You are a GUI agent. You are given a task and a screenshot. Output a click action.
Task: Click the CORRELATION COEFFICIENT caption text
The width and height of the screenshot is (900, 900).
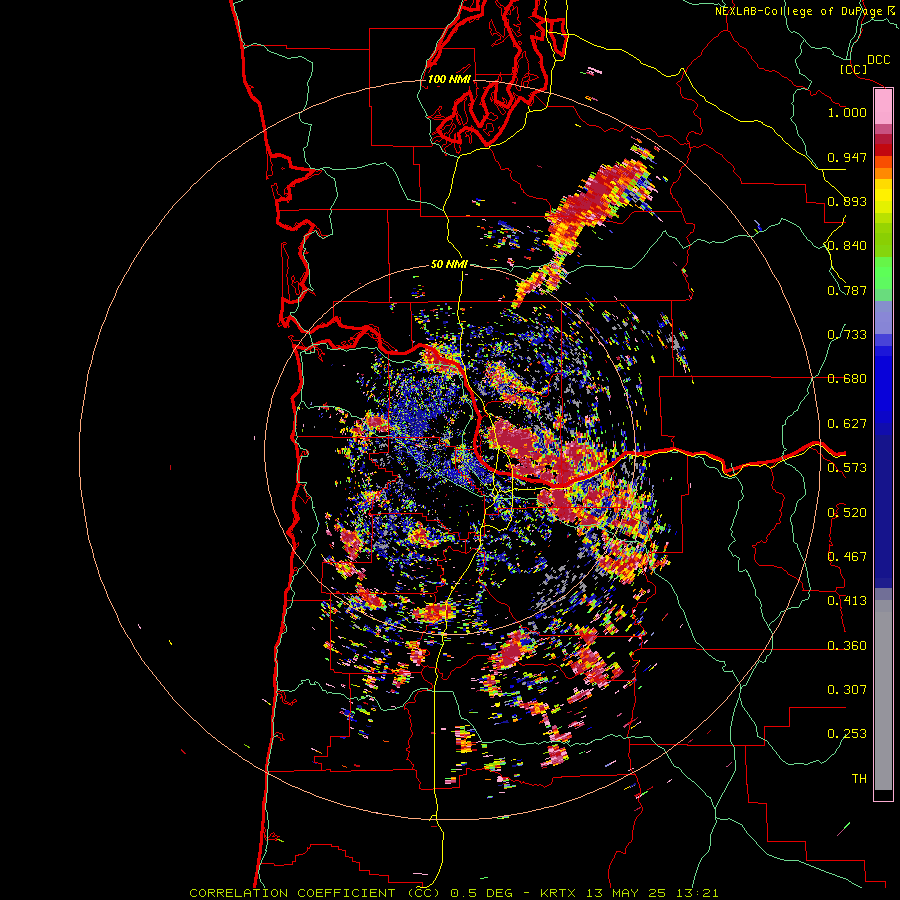coord(454,893)
